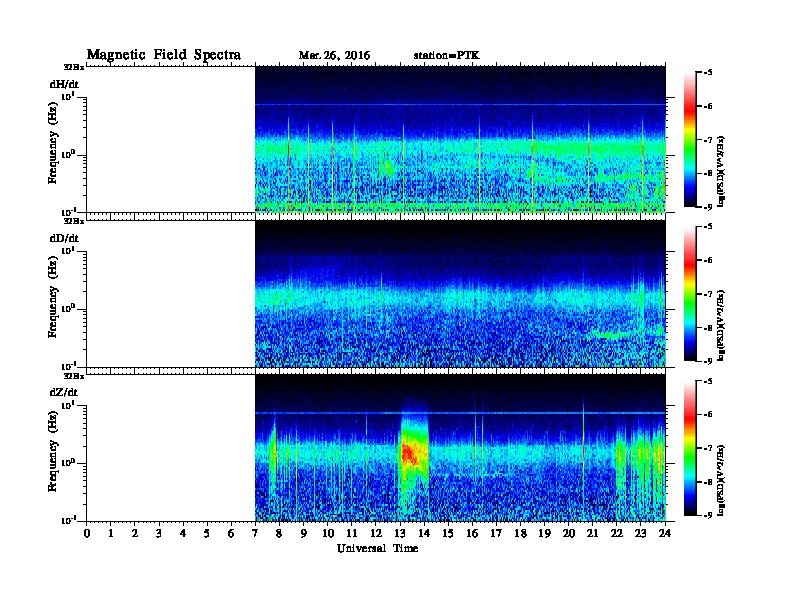Click the horizontal line in the dH/dt spectrogram

tap(460, 105)
